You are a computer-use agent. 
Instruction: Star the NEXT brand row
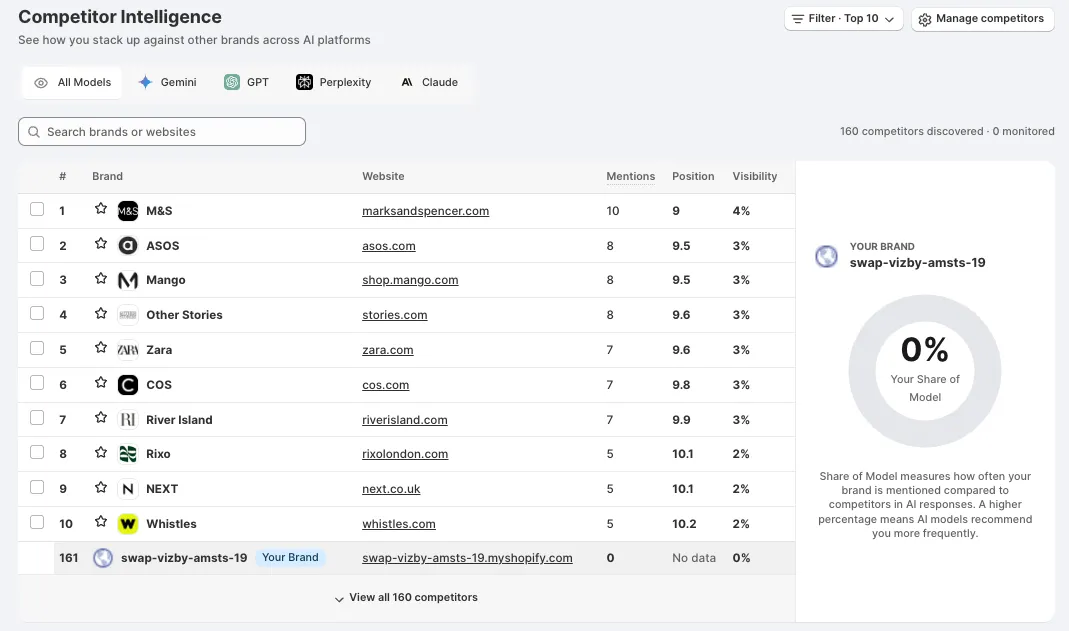[101, 487]
